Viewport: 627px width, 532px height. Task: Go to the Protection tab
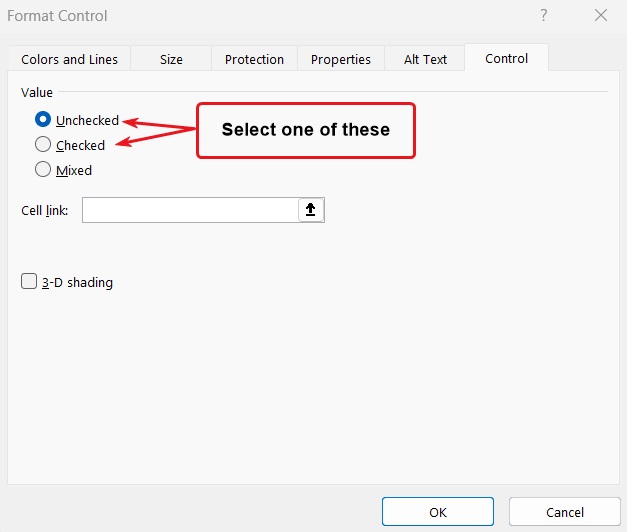point(254,59)
